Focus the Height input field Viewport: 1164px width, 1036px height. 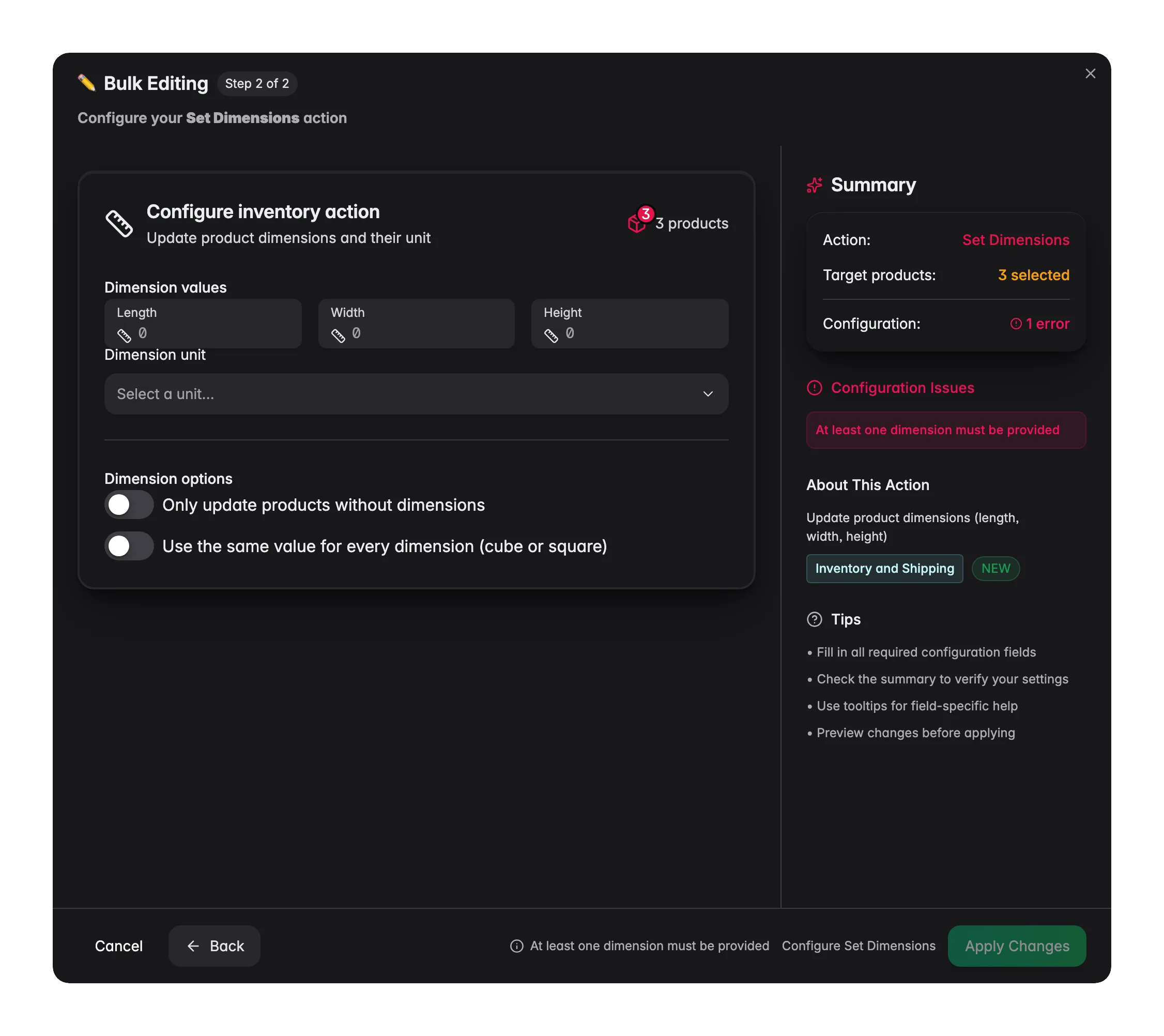coord(630,324)
